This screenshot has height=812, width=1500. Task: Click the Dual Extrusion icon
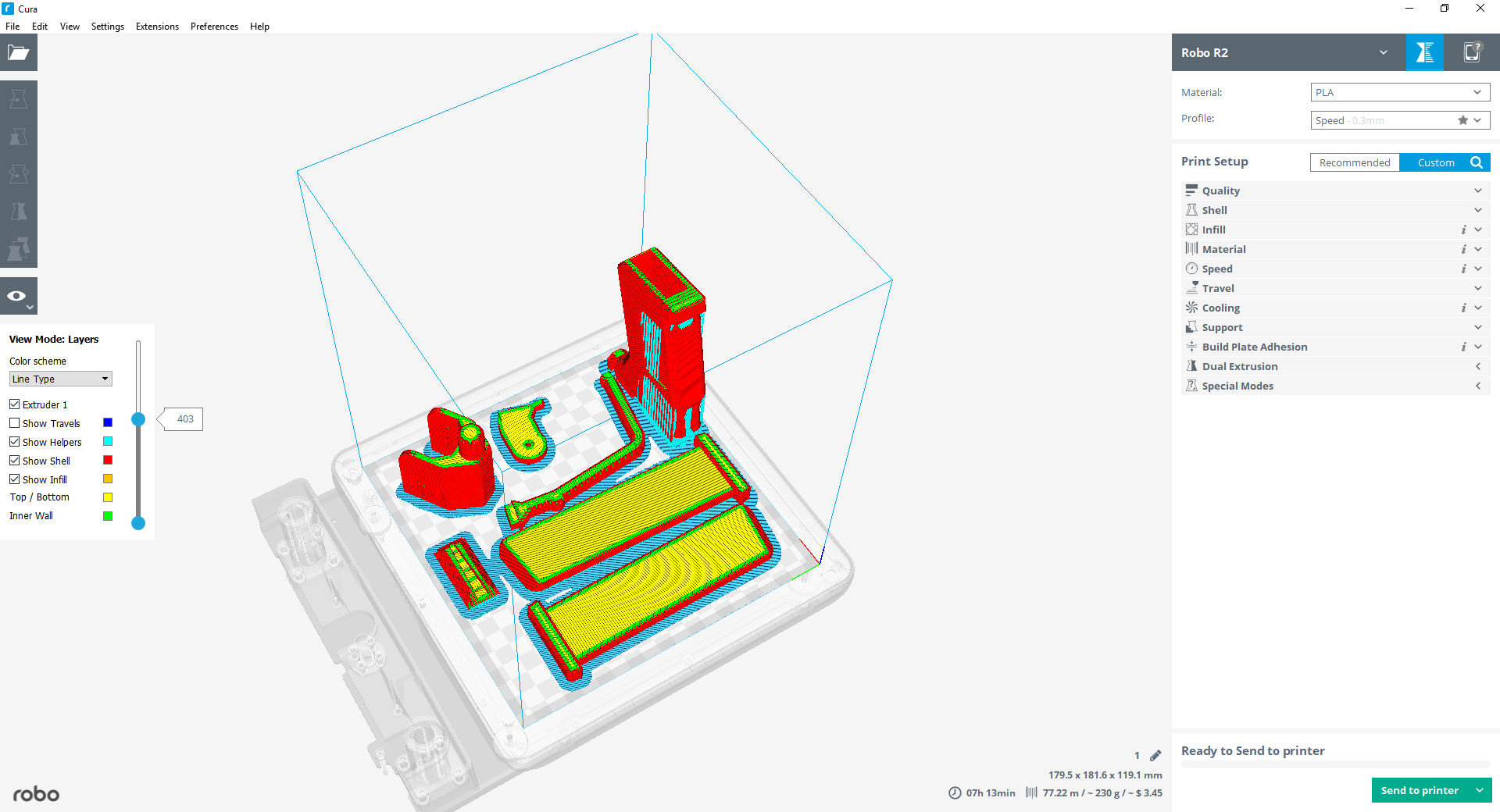pos(1191,366)
